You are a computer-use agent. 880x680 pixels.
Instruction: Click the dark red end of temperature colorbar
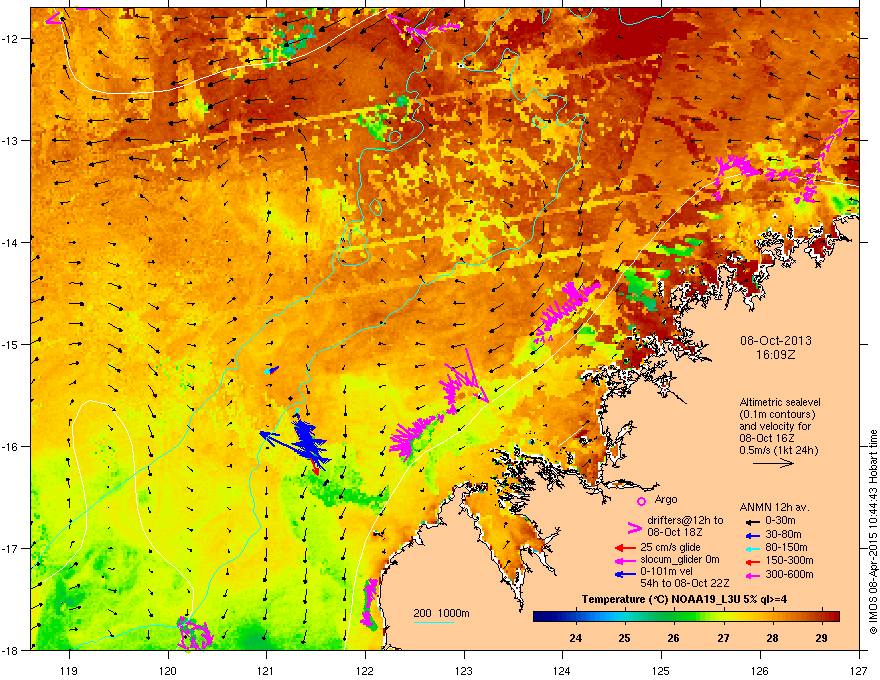click(x=835, y=617)
